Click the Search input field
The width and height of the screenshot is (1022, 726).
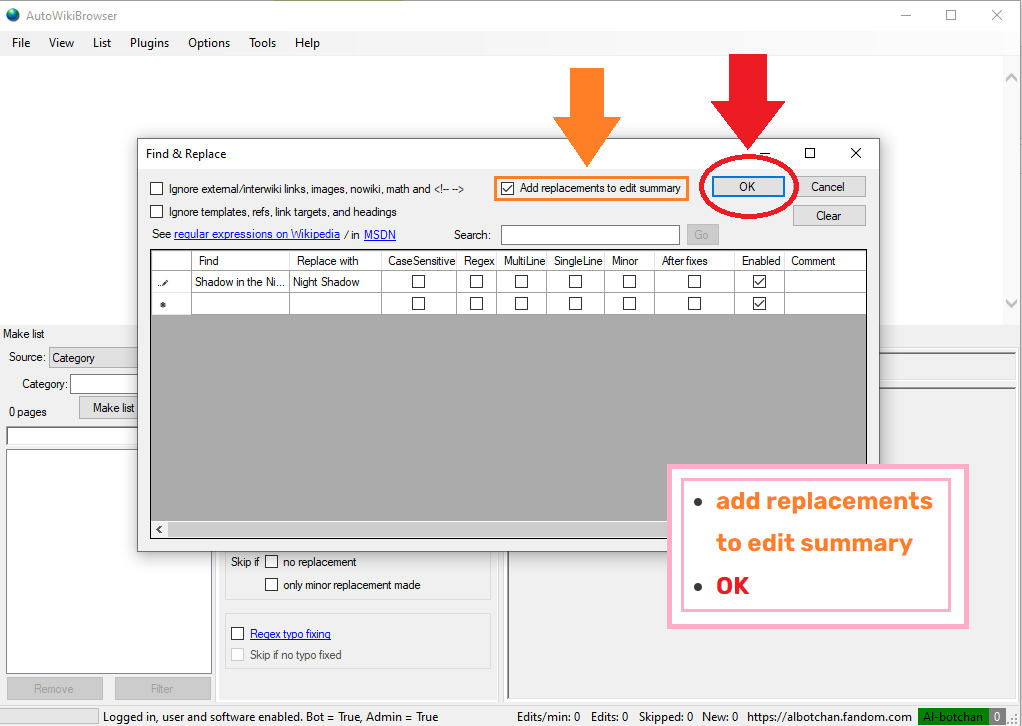pos(590,235)
